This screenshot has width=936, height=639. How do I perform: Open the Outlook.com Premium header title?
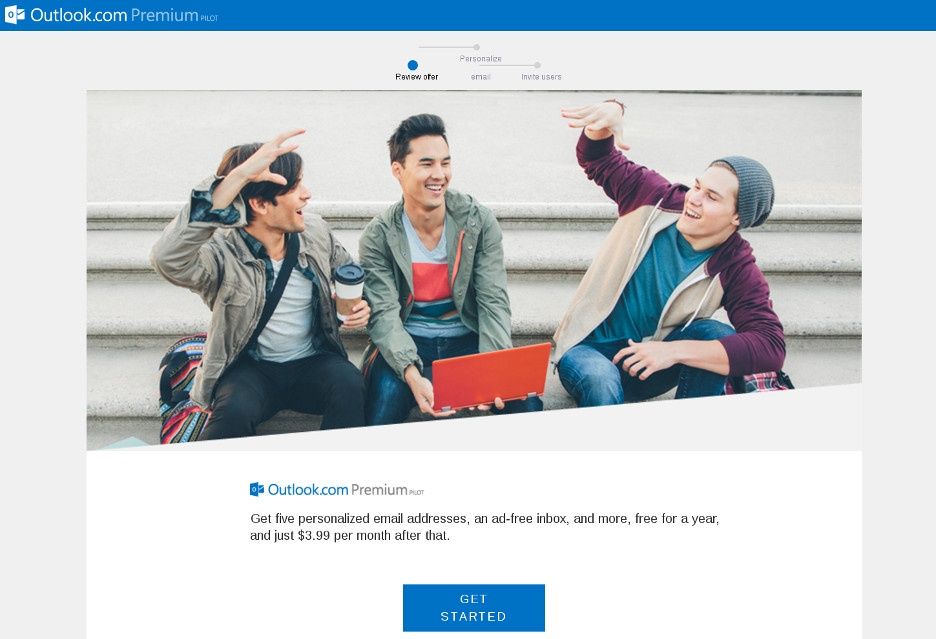tap(124, 15)
